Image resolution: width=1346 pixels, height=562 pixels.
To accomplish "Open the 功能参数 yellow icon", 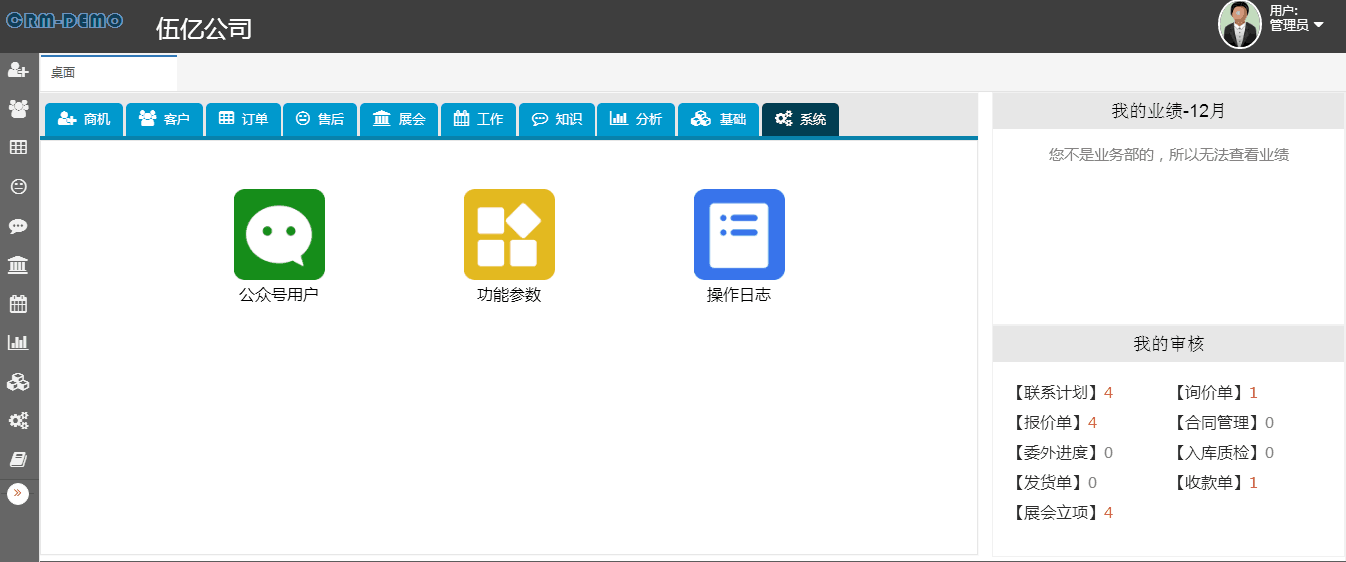I will [509, 234].
